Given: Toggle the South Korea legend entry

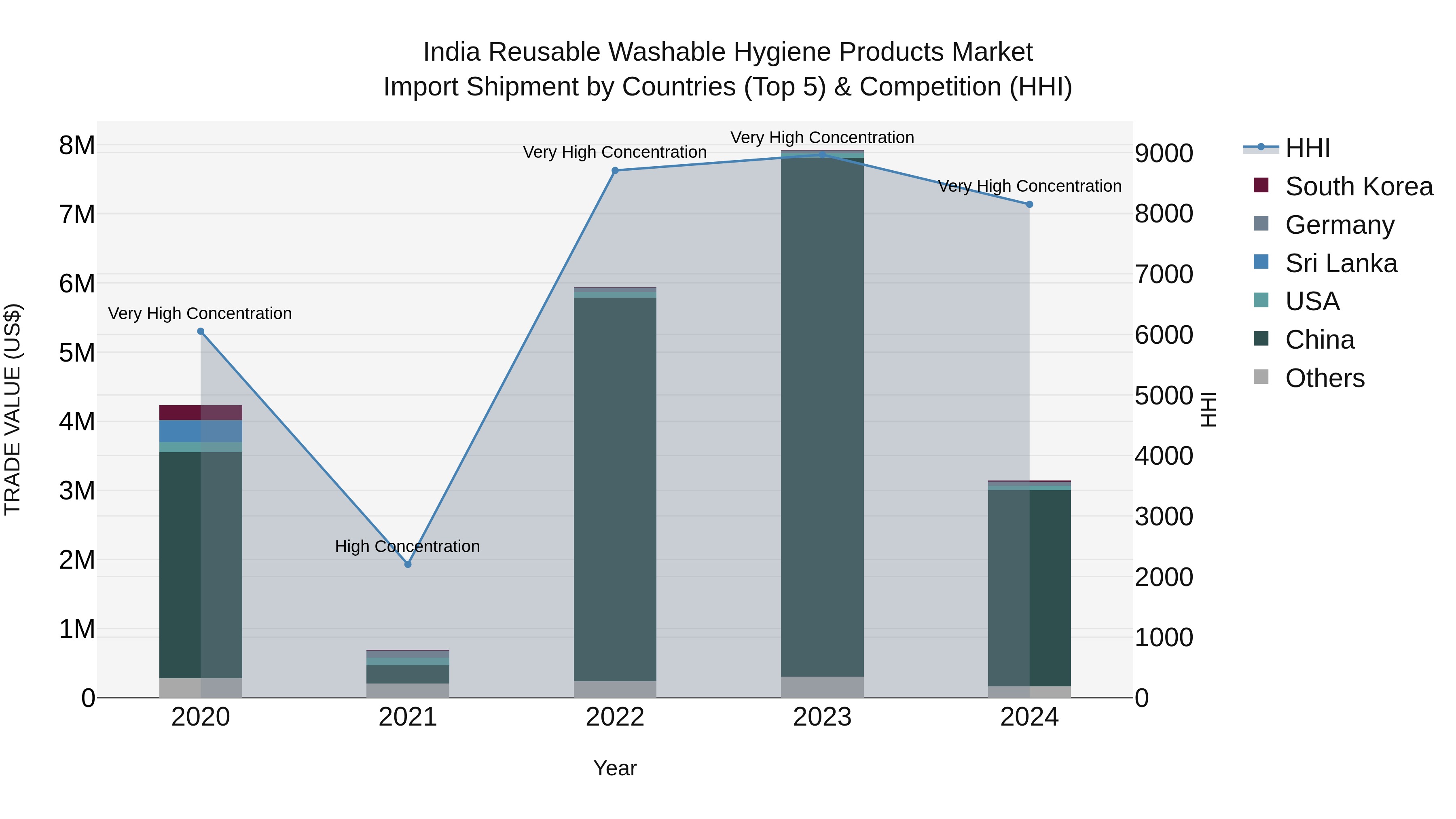Looking at the screenshot, I should coord(1343,186).
